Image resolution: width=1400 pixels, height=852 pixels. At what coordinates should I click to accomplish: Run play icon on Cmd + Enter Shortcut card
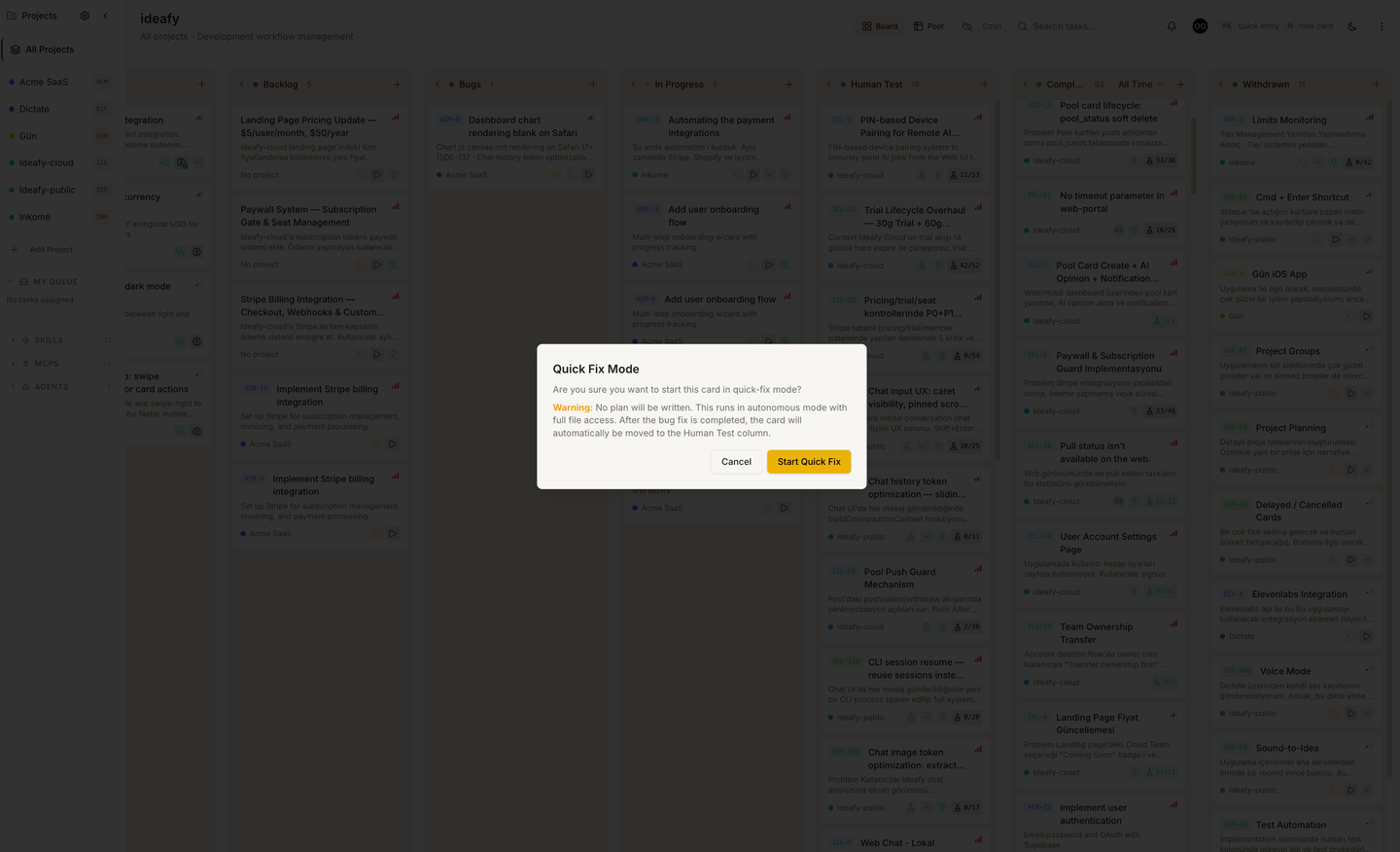click(1335, 239)
